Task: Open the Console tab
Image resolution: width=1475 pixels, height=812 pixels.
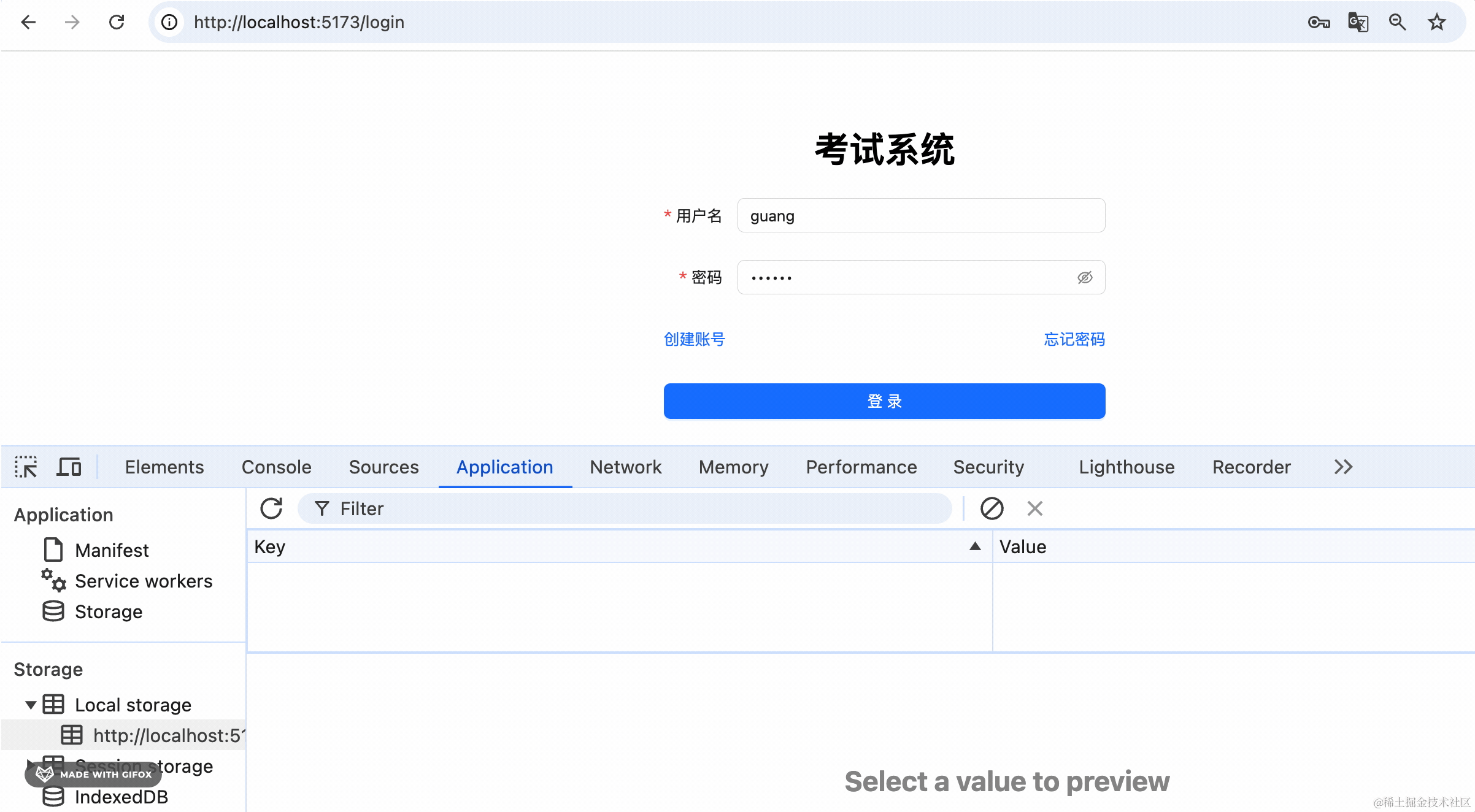Action: pyautogui.click(x=276, y=467)
